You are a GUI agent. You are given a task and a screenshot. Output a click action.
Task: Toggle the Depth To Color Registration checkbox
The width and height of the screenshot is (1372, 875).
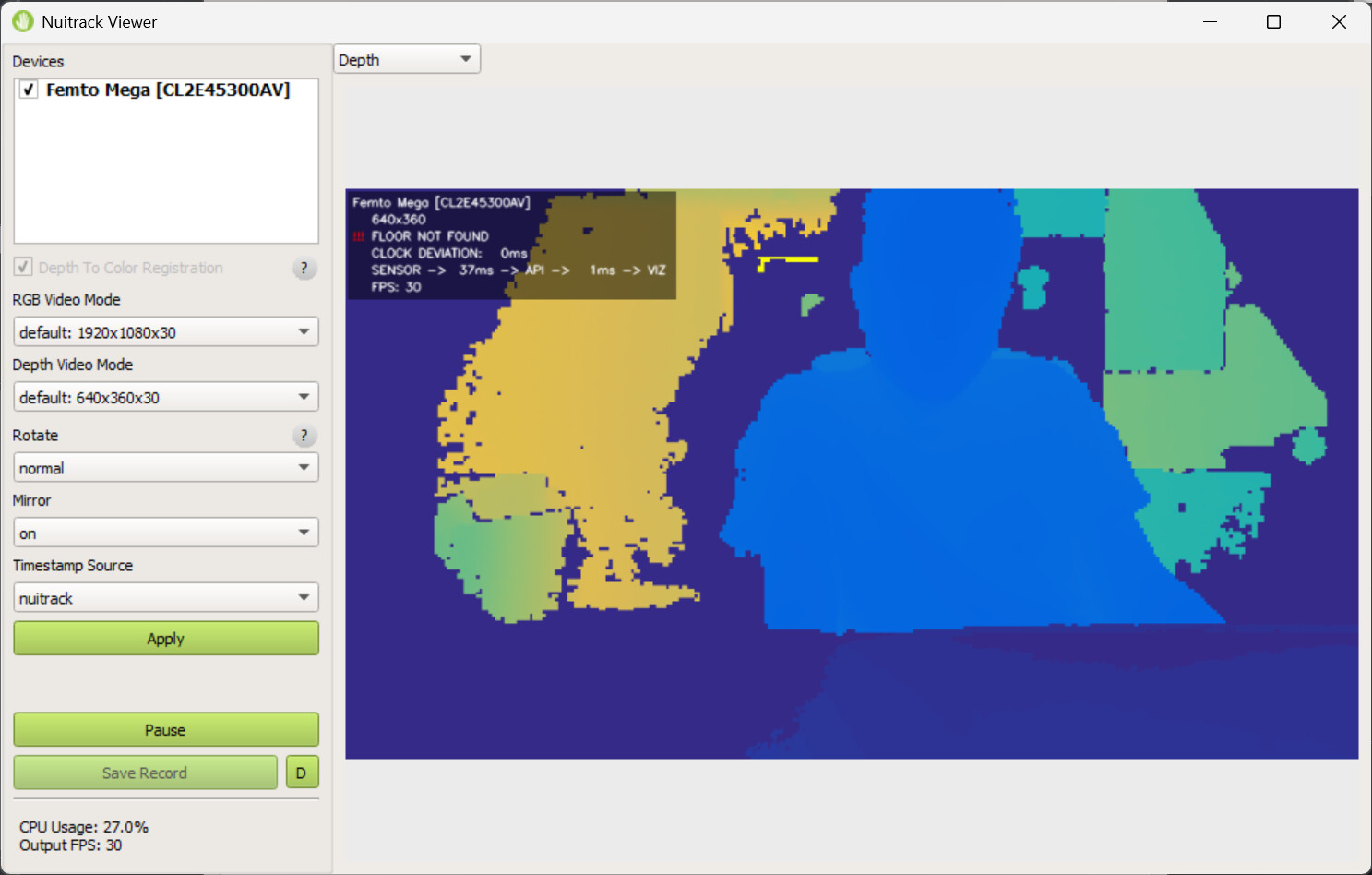[x=24, y=268]
